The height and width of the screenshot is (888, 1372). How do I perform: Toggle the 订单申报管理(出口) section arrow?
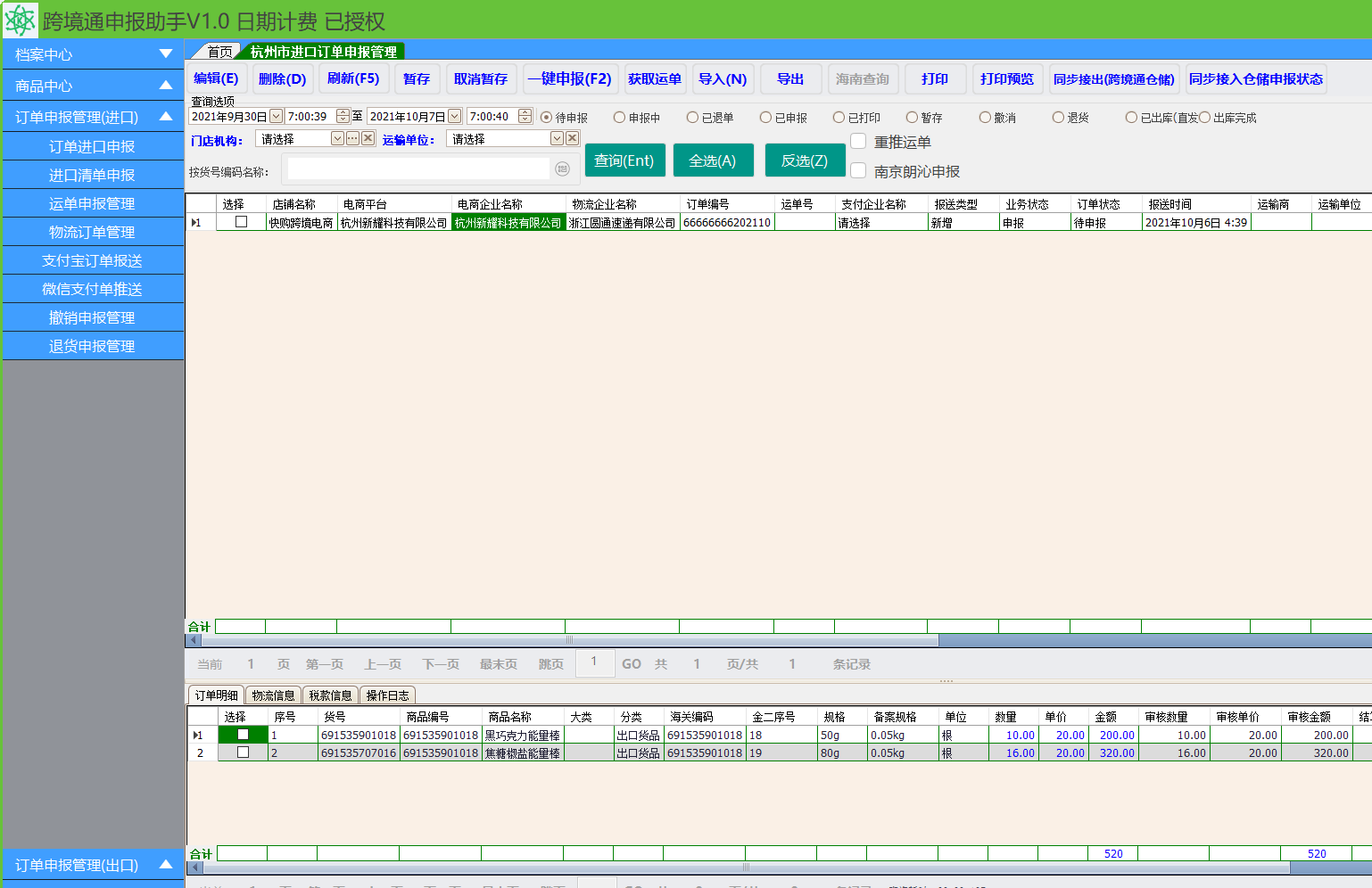tap(166, 865)
